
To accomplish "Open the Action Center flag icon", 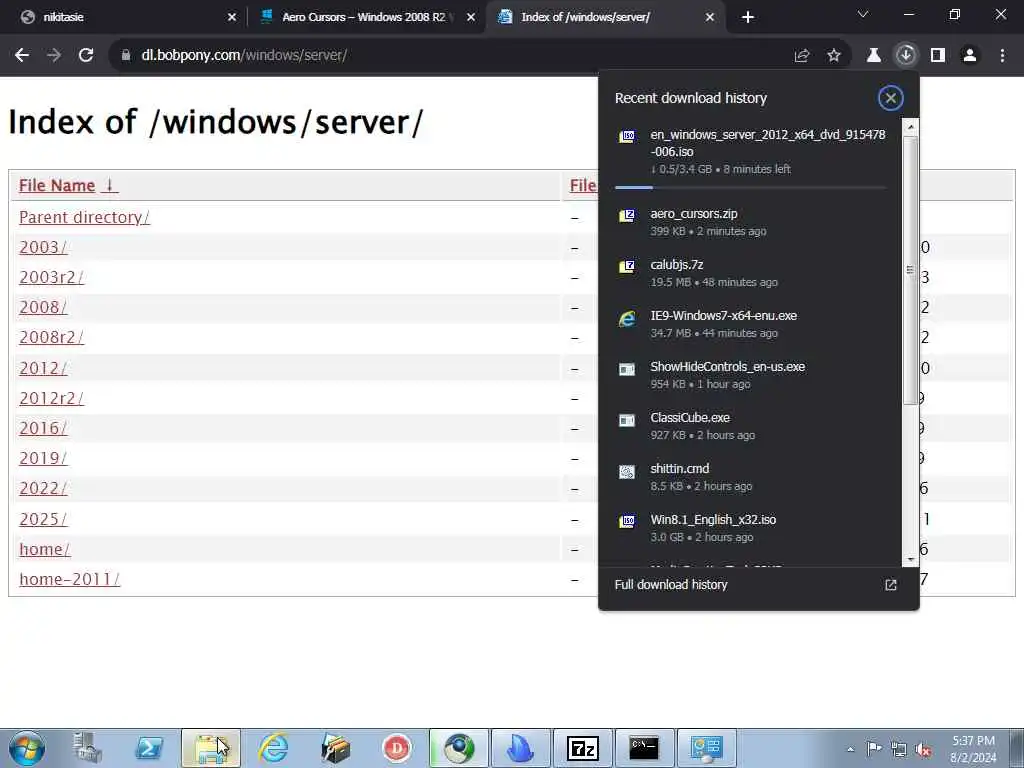I will click(874, 749).
